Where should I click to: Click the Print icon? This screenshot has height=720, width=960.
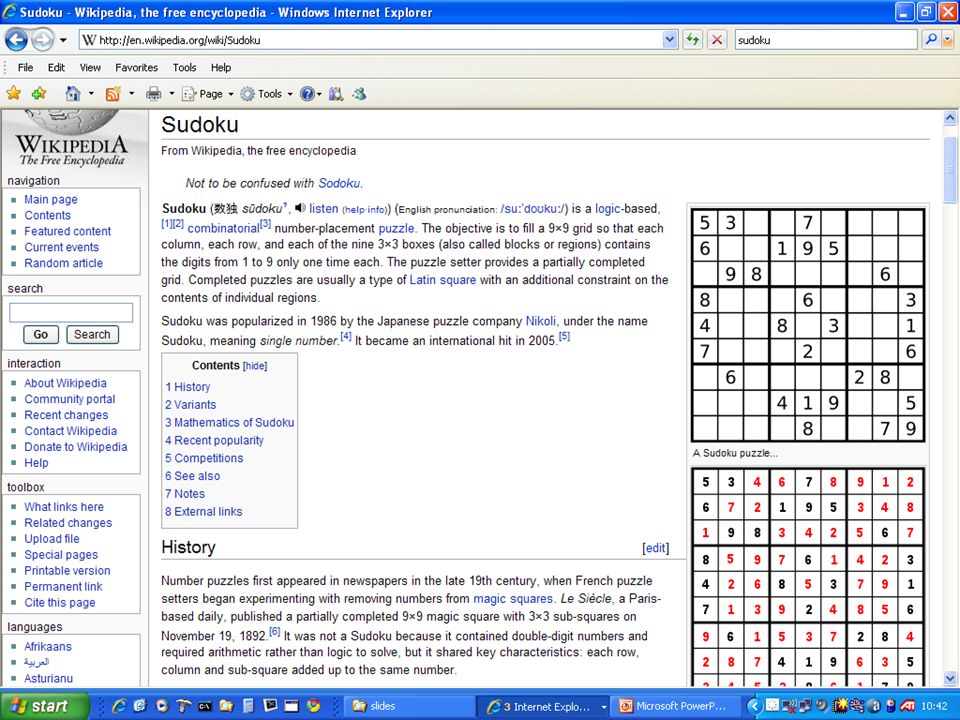(154, 94)
